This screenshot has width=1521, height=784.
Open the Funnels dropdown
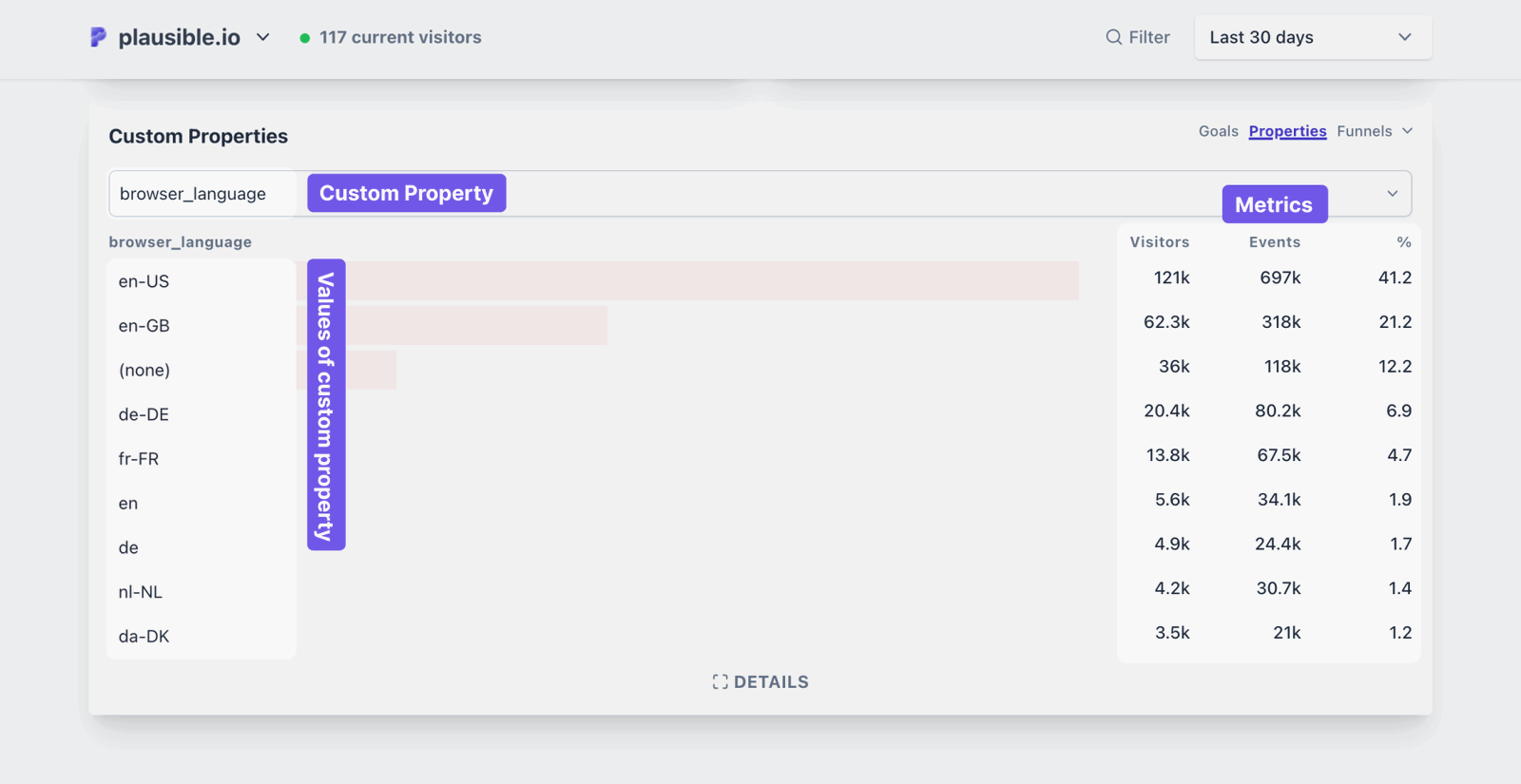coord(1375,131)
